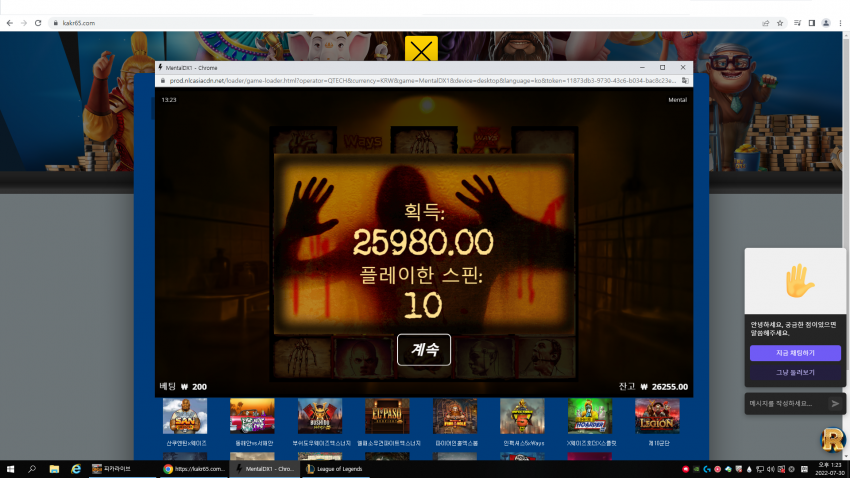Reload the kakr65.com page
850x478 pixels.
(38, 23)
